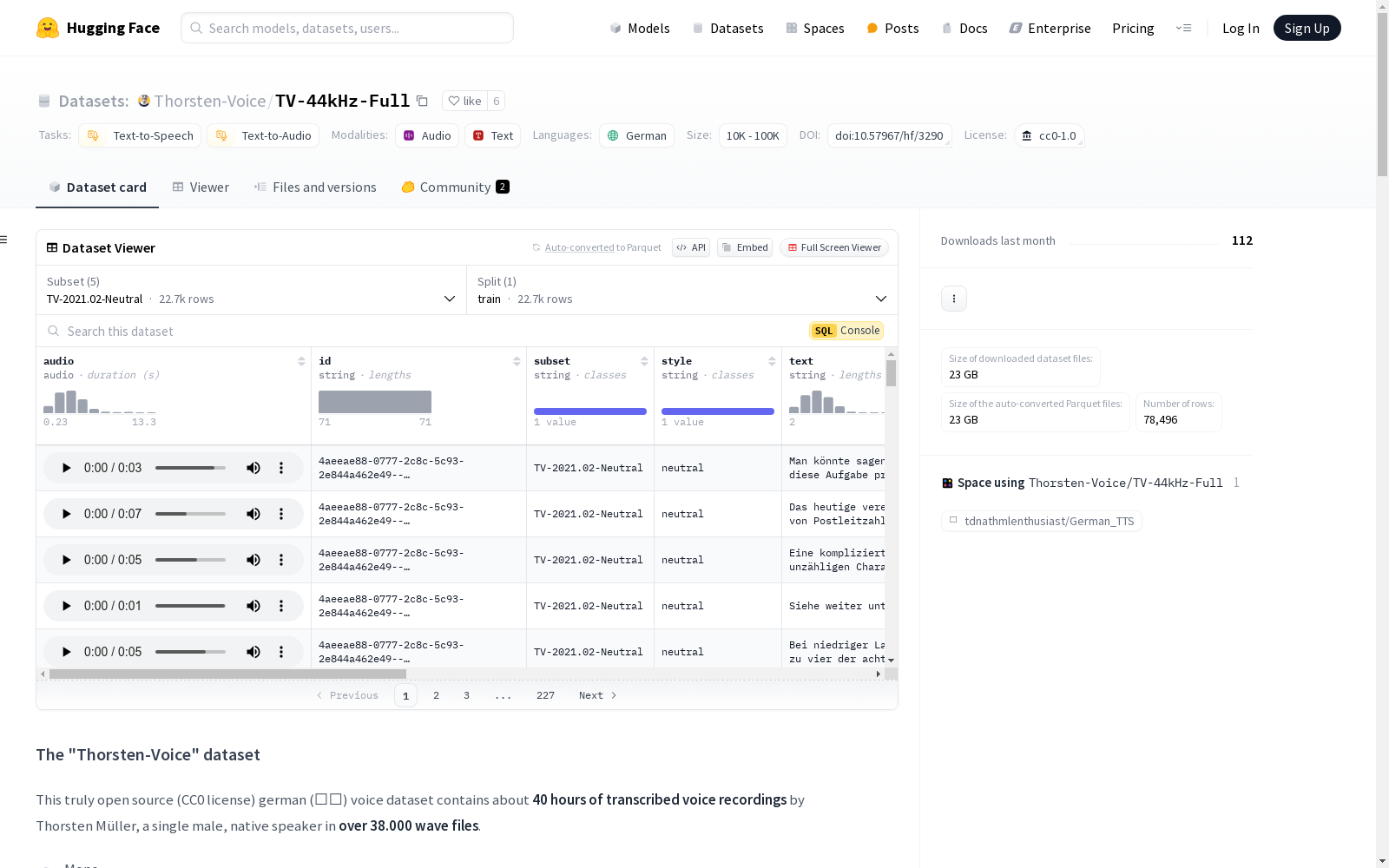This screenshot has height=868, width=1389.
Task: Filter by the Text-to-Speech task tag
Action: pos(140,135)
